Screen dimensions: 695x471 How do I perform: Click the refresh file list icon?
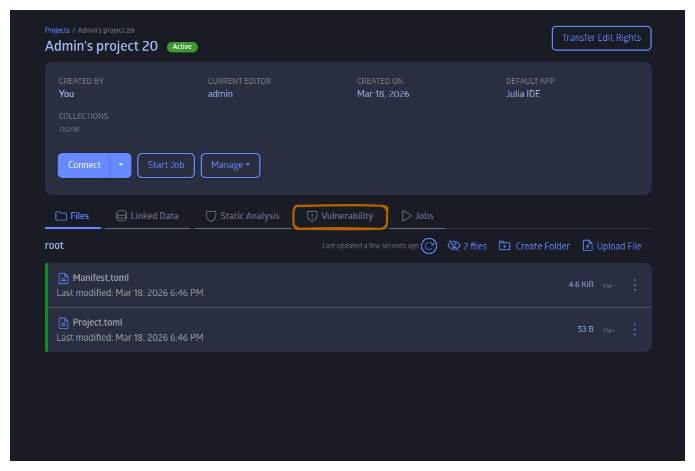(x=429, y=246)
